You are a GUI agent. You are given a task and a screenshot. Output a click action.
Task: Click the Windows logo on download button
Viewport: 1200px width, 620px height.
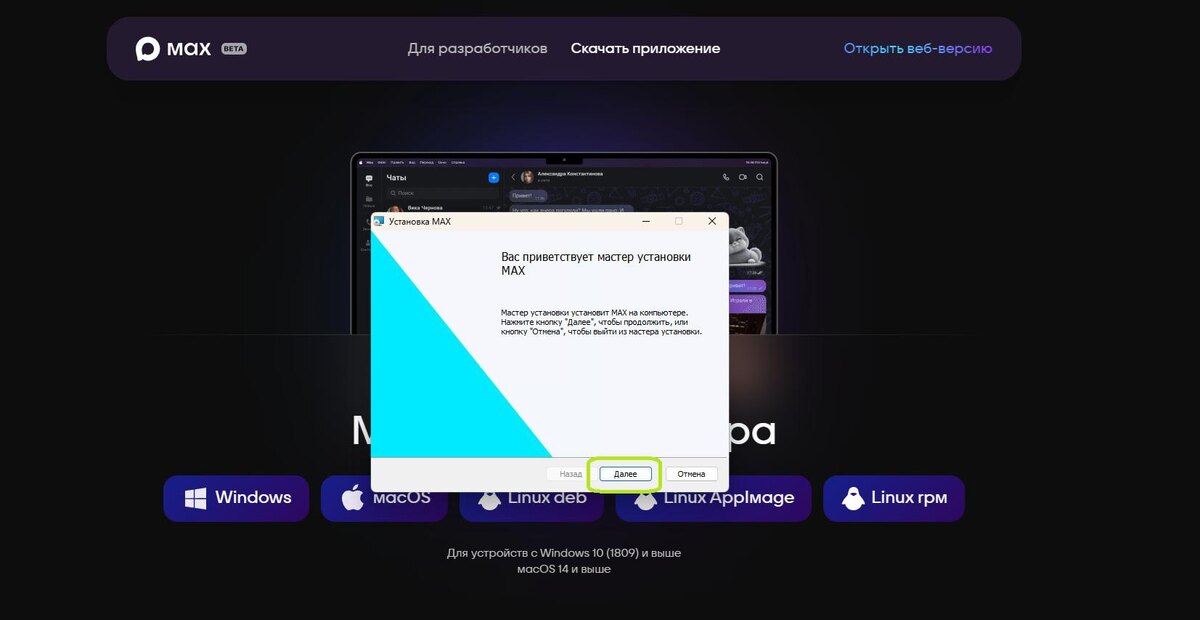click(x=194, y=497)
